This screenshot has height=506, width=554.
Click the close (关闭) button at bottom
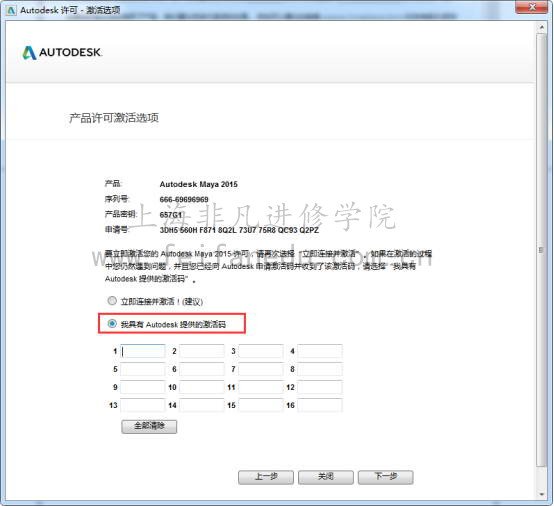[x=326, y=477]
